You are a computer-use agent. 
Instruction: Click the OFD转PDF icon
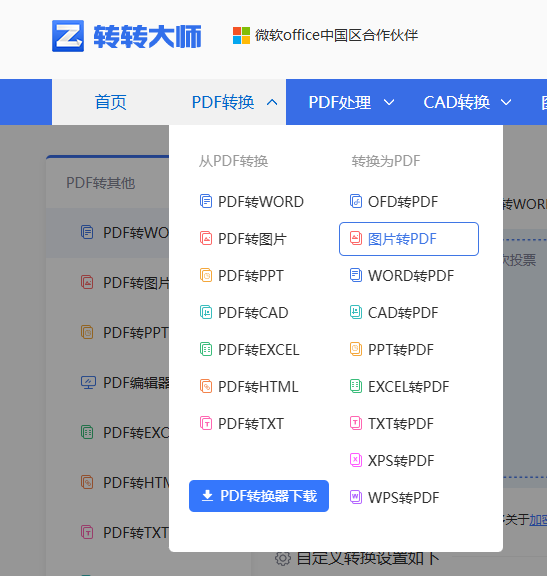(356, 202)
